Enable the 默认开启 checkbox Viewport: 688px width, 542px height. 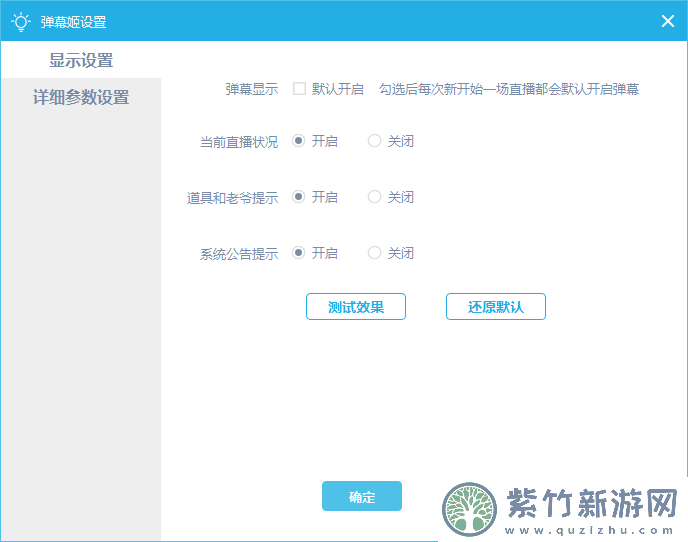(299, 89)
